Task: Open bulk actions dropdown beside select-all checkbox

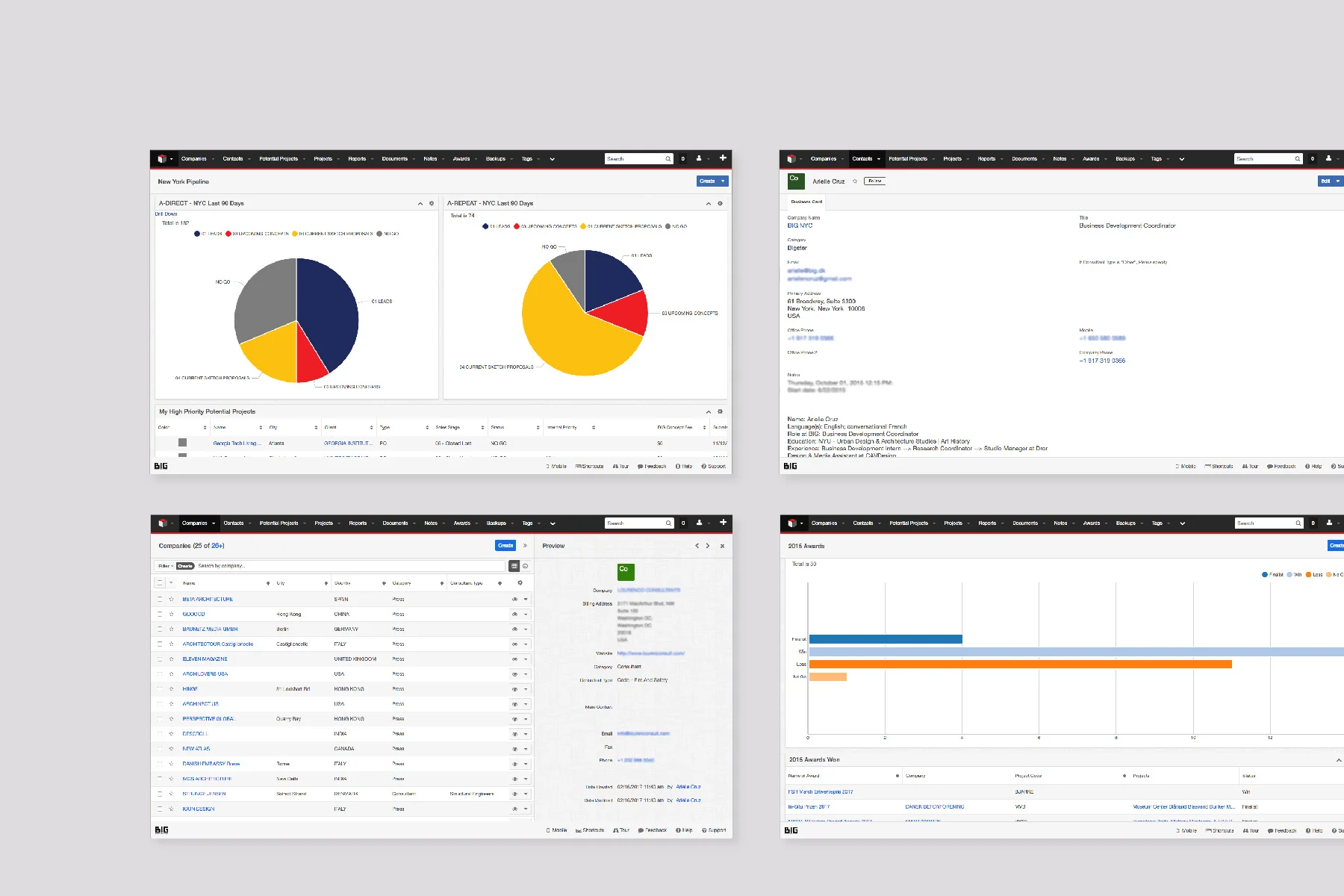Action: click(x=171, y=583)
